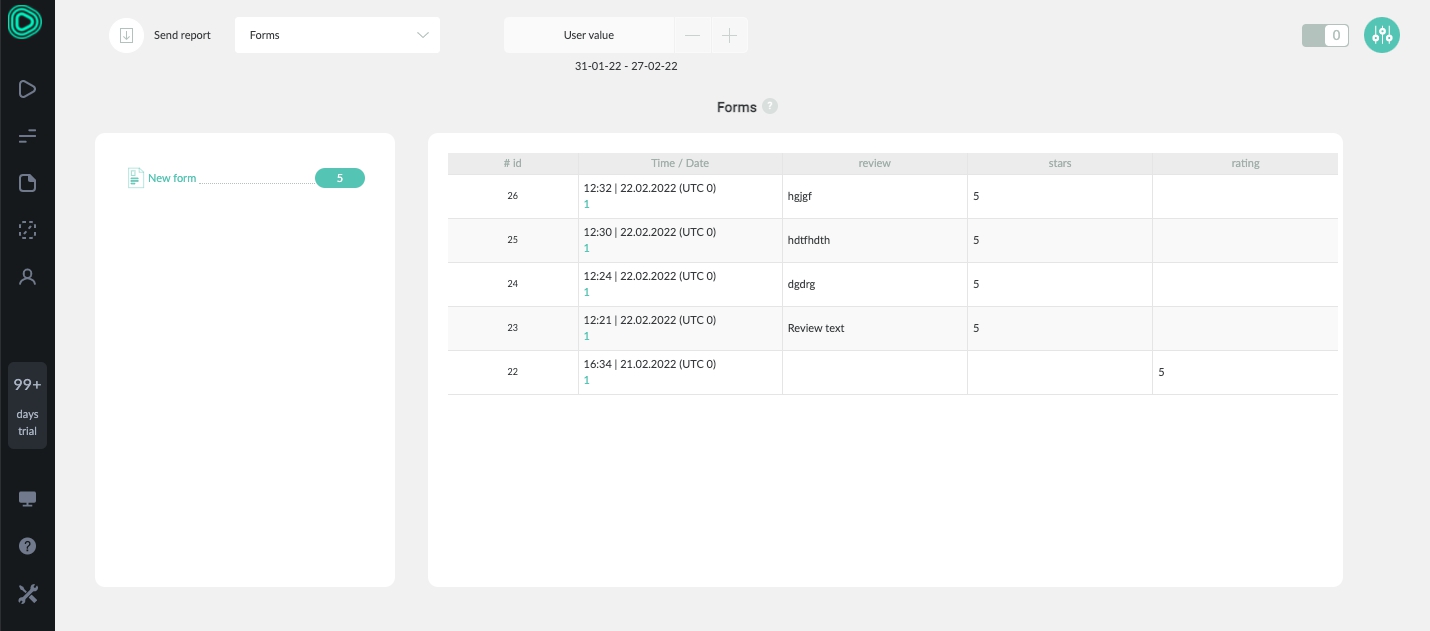Click the help tooltip beside the Forms title
1430x631 pixels.
tap(770, 106)
